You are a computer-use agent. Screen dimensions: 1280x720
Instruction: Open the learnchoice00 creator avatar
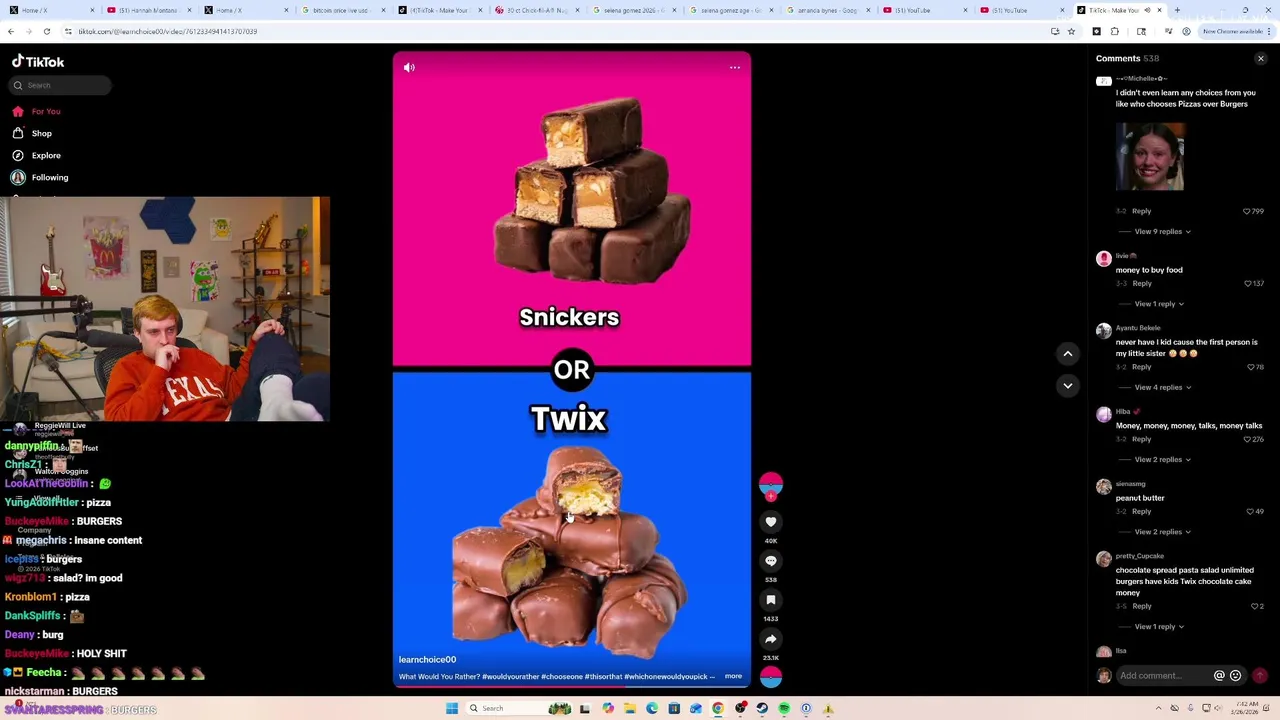pos(771,485)
